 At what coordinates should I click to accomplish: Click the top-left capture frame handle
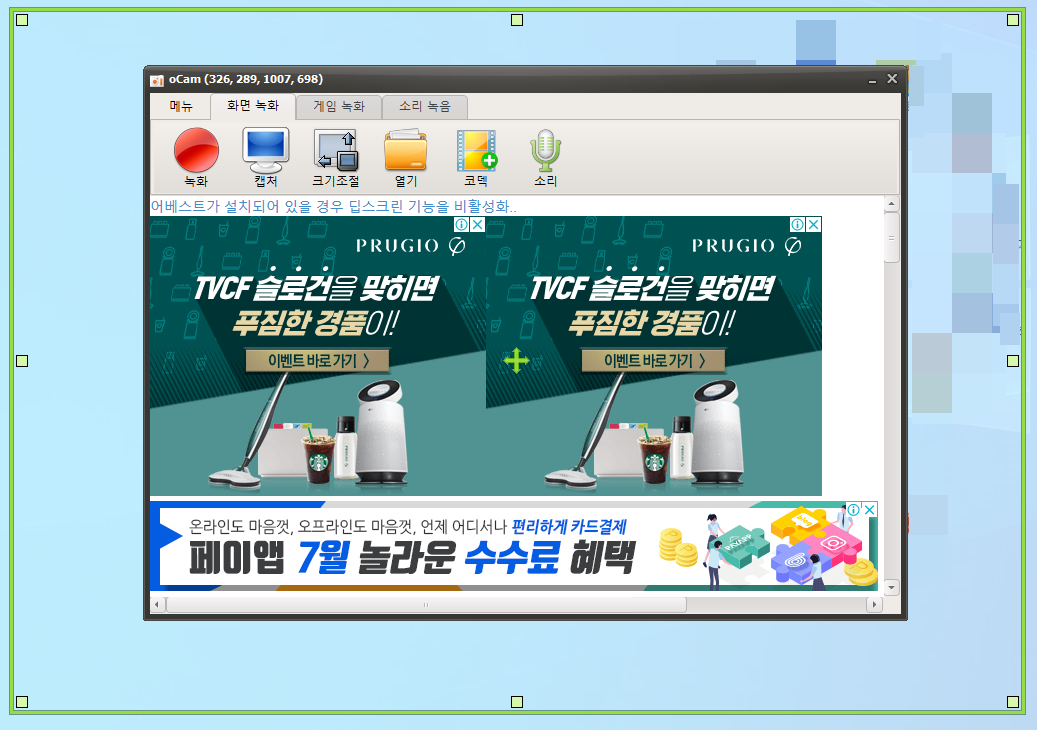(x=22, y=20)
